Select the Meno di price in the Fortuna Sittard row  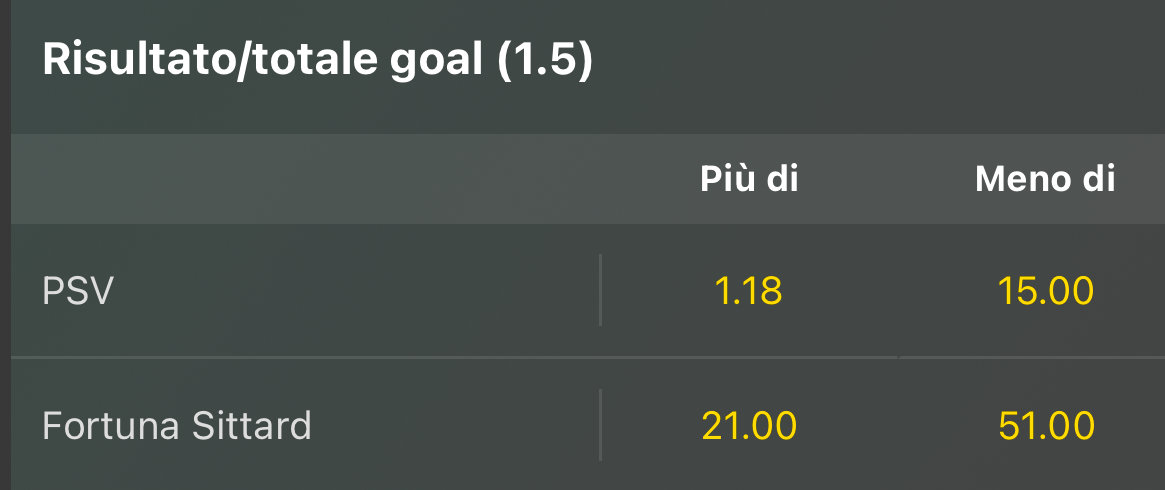1046,427
